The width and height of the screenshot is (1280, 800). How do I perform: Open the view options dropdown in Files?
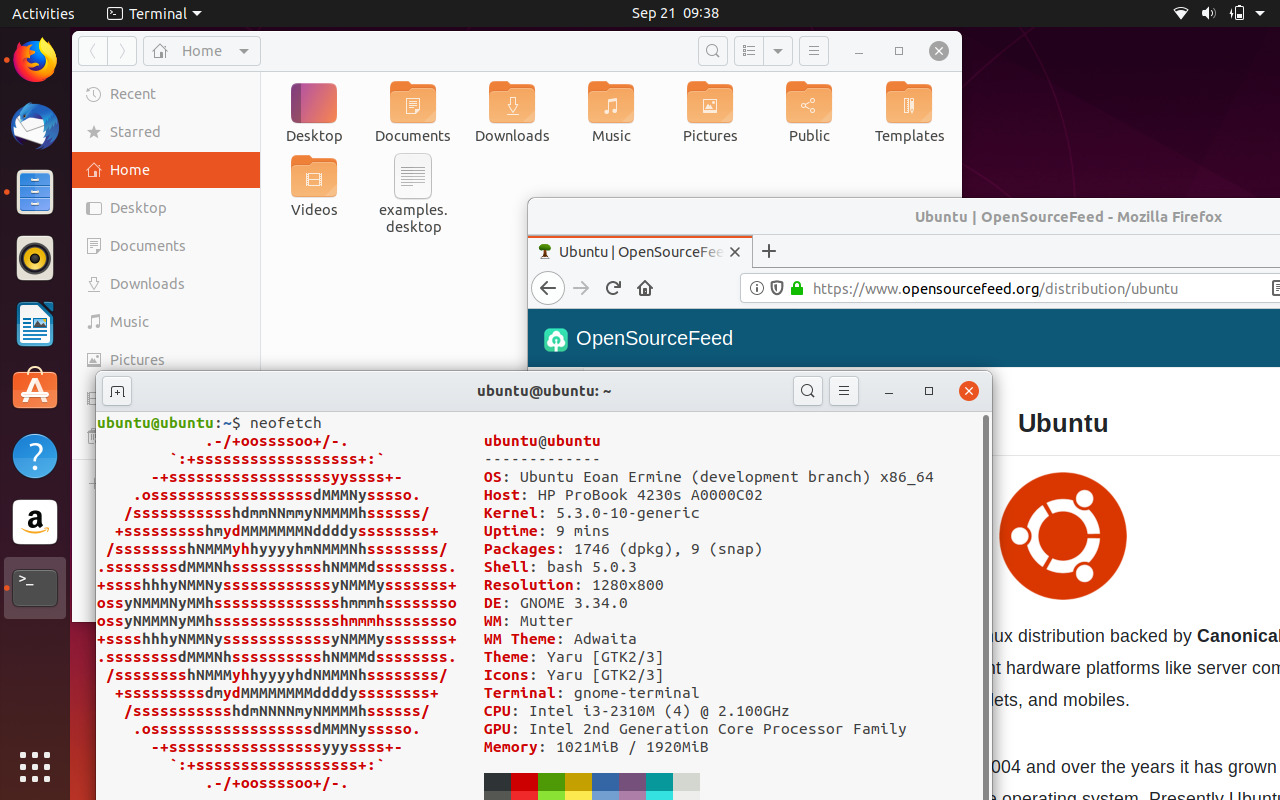tap(778, 51)
